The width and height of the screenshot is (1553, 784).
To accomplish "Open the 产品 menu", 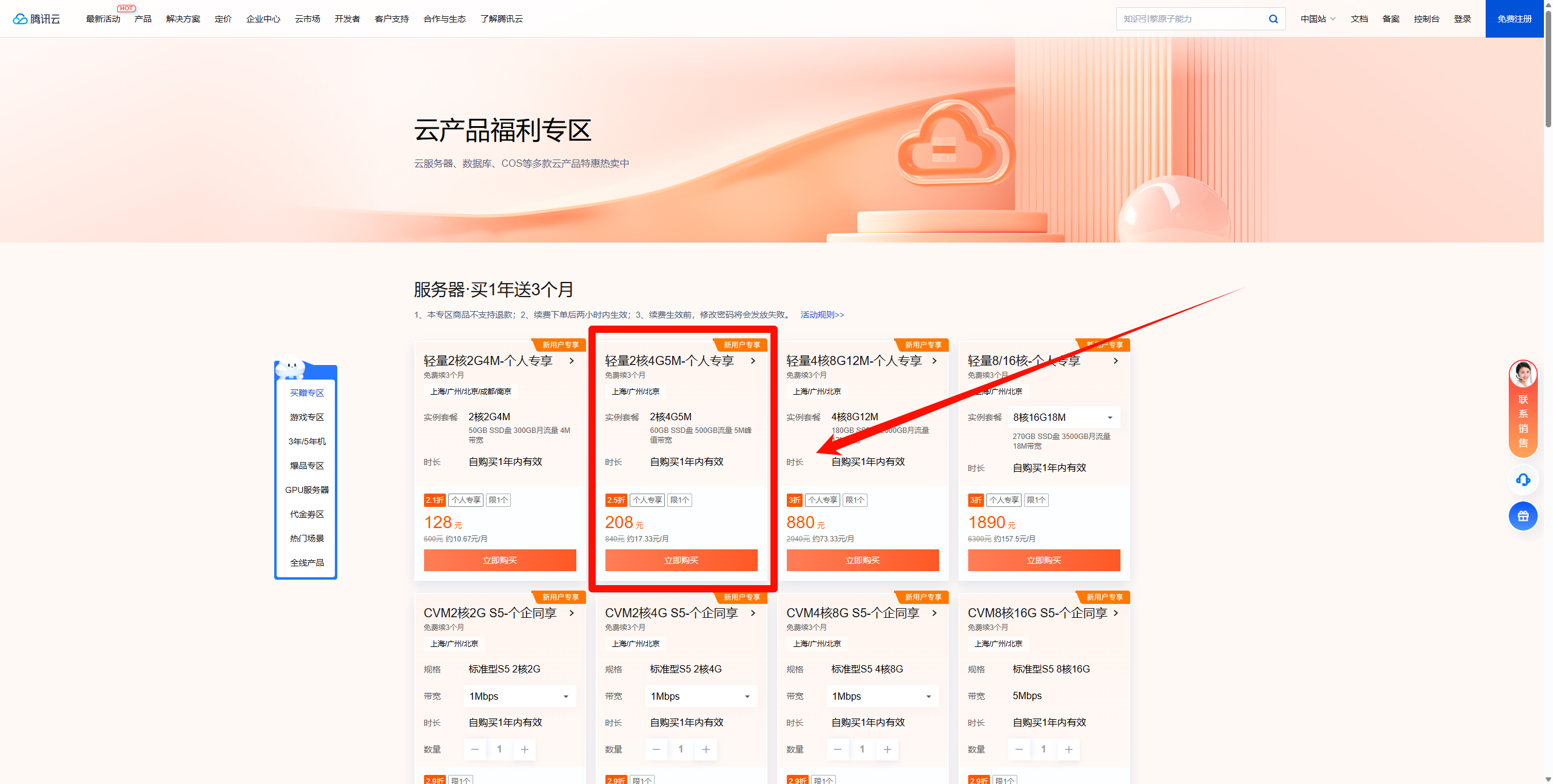I will click(x=143, y=19).
